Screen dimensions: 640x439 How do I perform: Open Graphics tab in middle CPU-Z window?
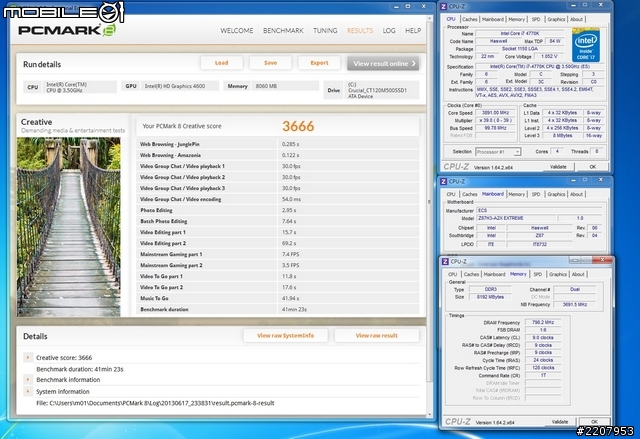[x=556, y=194]
